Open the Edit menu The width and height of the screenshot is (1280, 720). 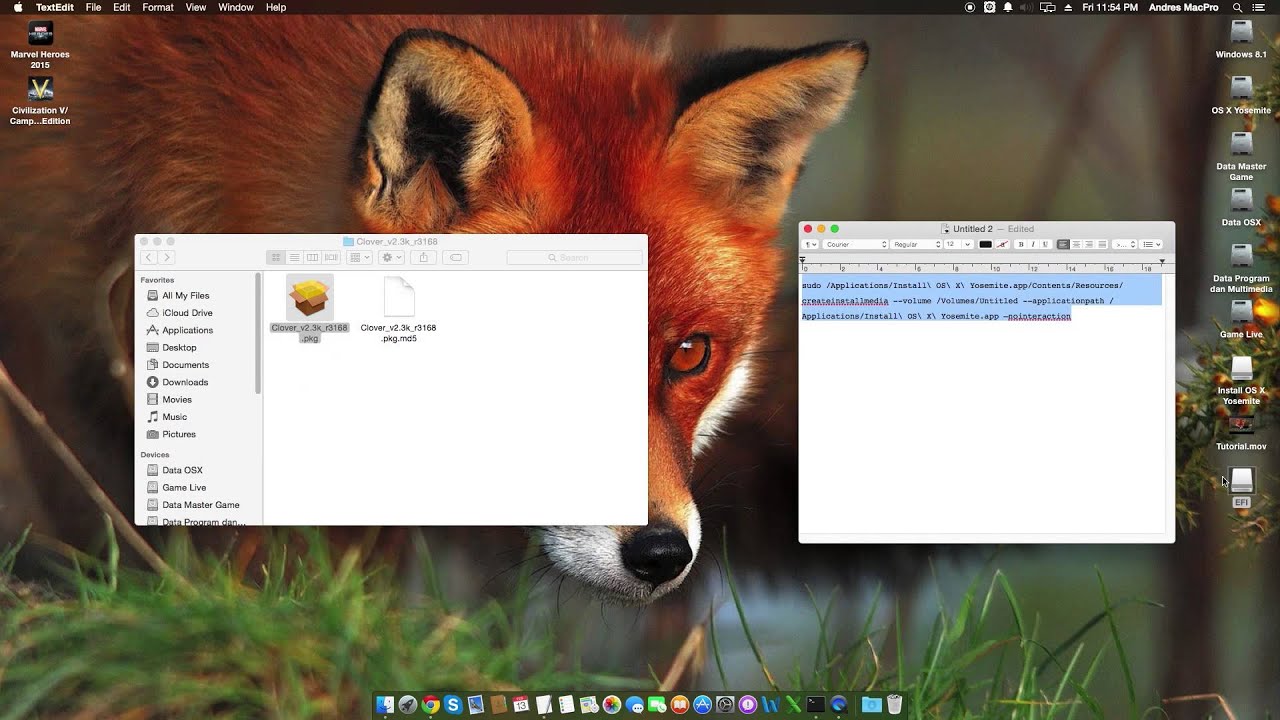(122, 7)
